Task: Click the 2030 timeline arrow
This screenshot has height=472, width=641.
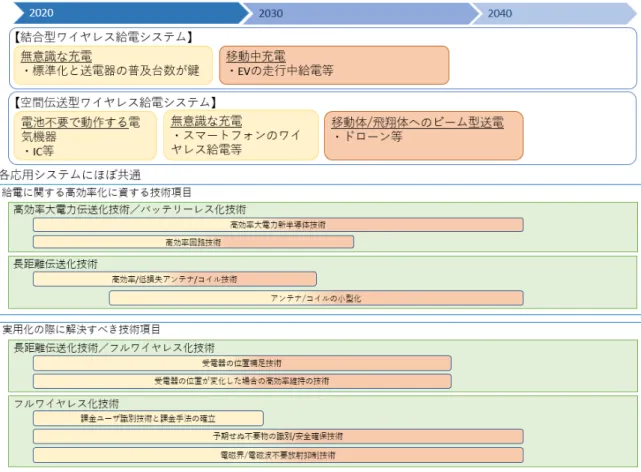Action: tap(361, 13)
